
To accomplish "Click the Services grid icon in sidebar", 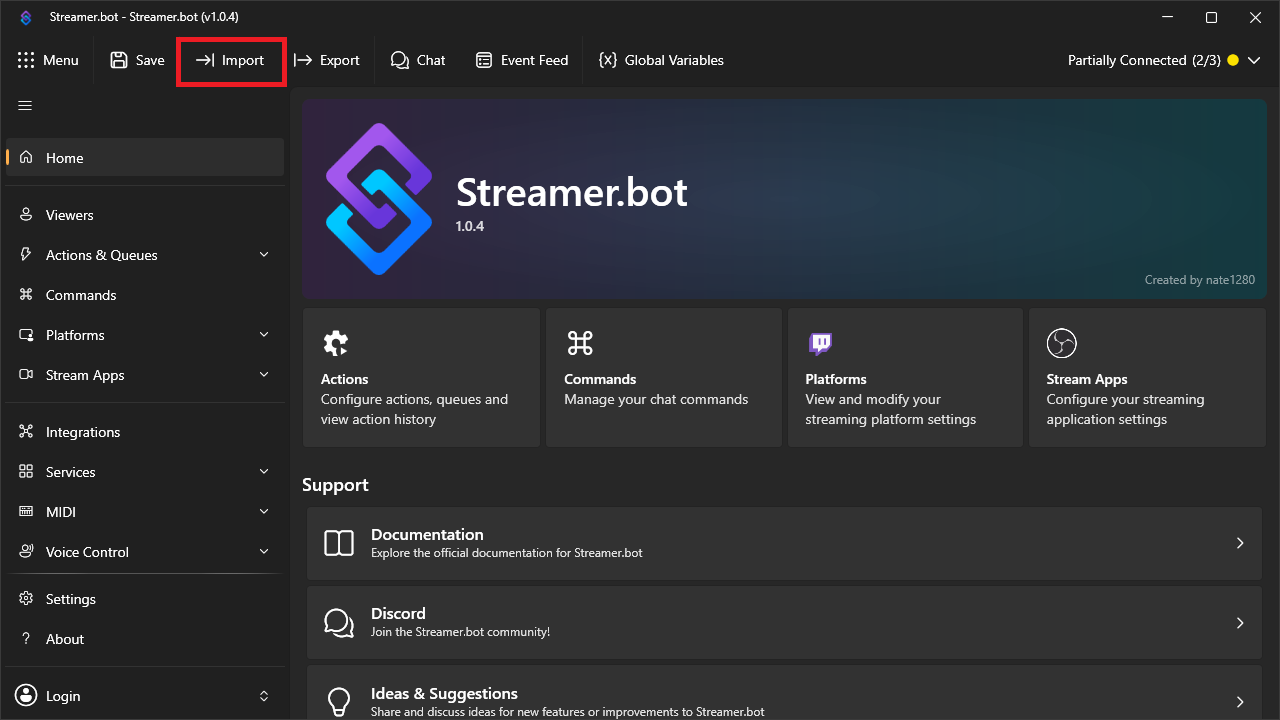I will coord(26,472).
